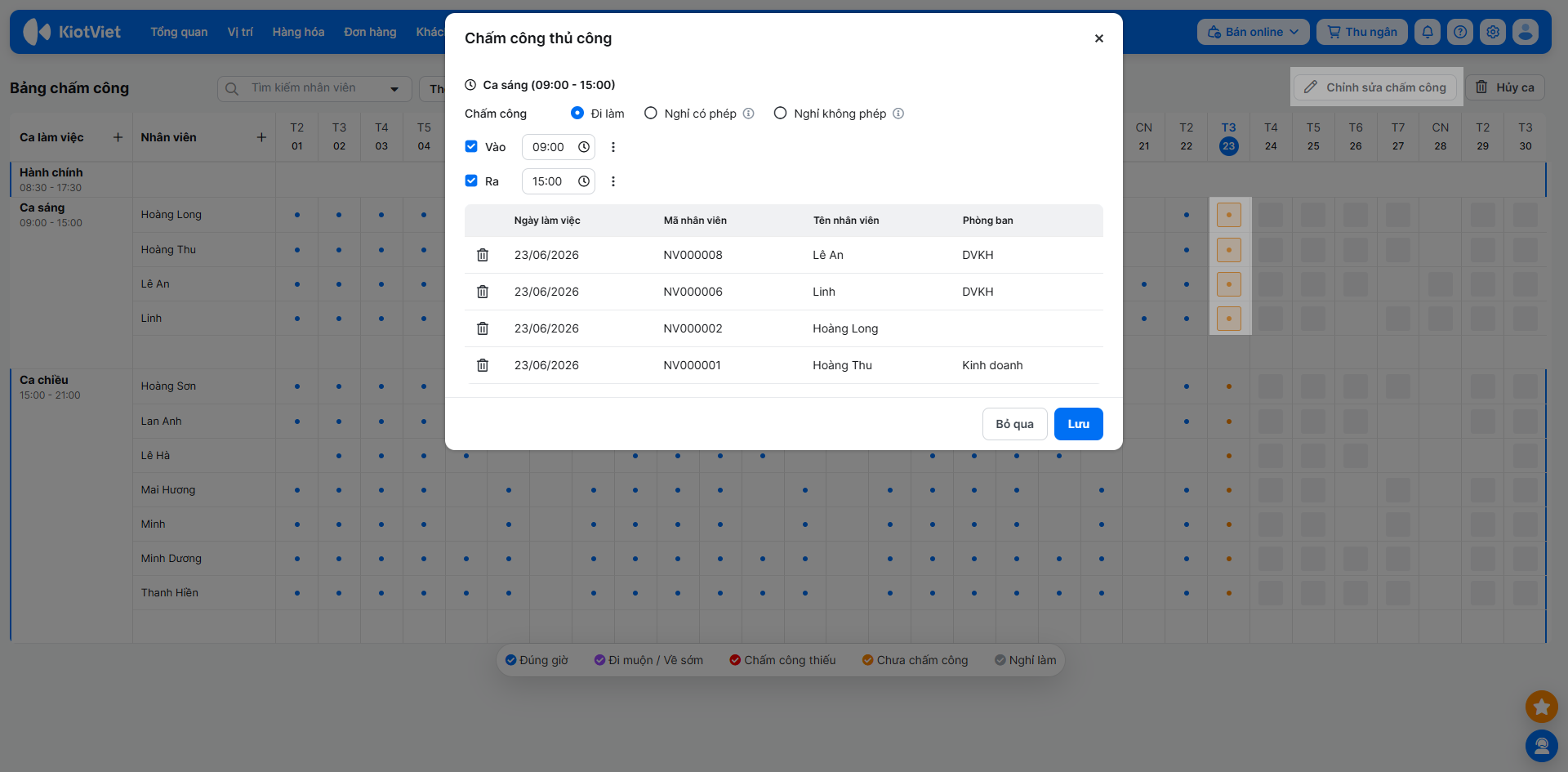Click the Hủy ca button
This screenshot has width=1568, height=772.
(x=1505, y=87)
